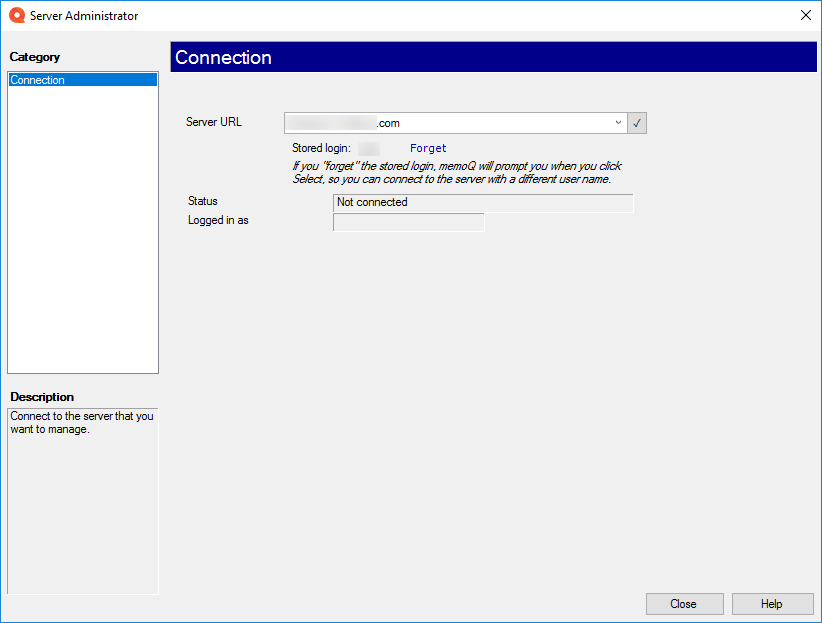Click the checkmark Select button beside Server URL

[637, 123]
